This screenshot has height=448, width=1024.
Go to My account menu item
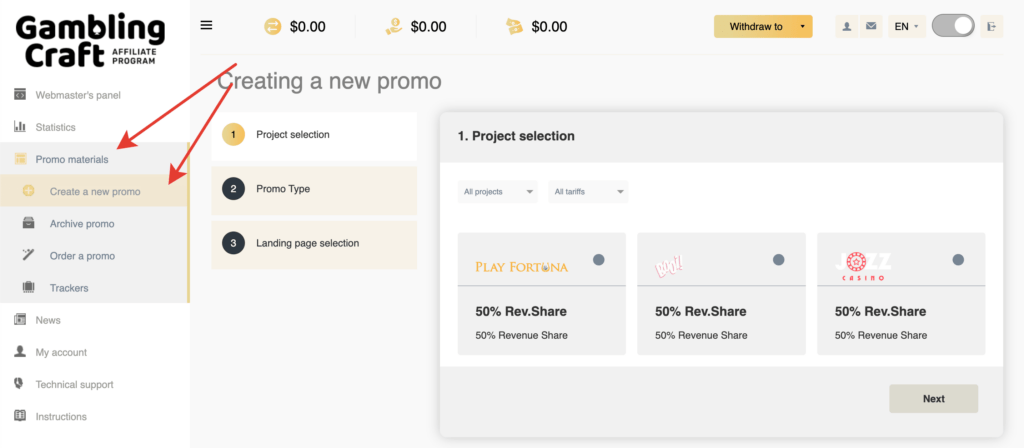point(61,352)
